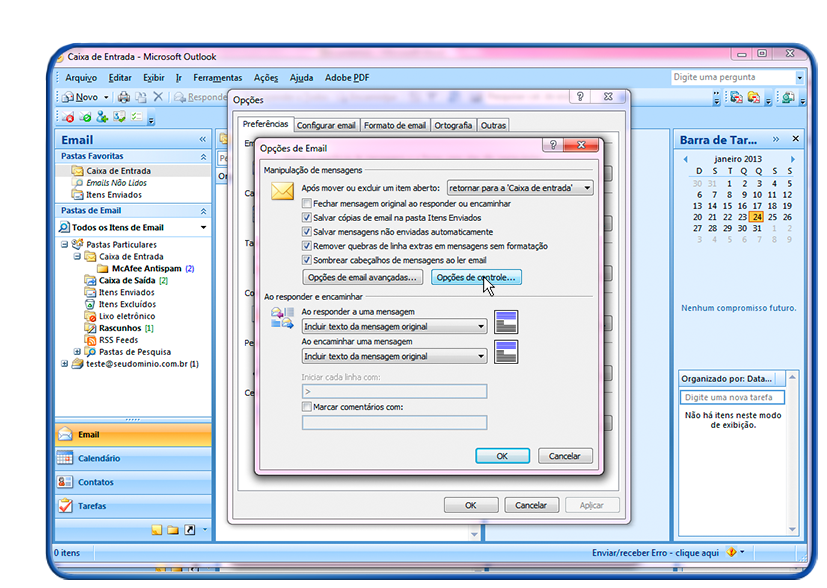Click OK in Opções de Email dialog
This screenshot has height=588, width=827.
(502, 456)
